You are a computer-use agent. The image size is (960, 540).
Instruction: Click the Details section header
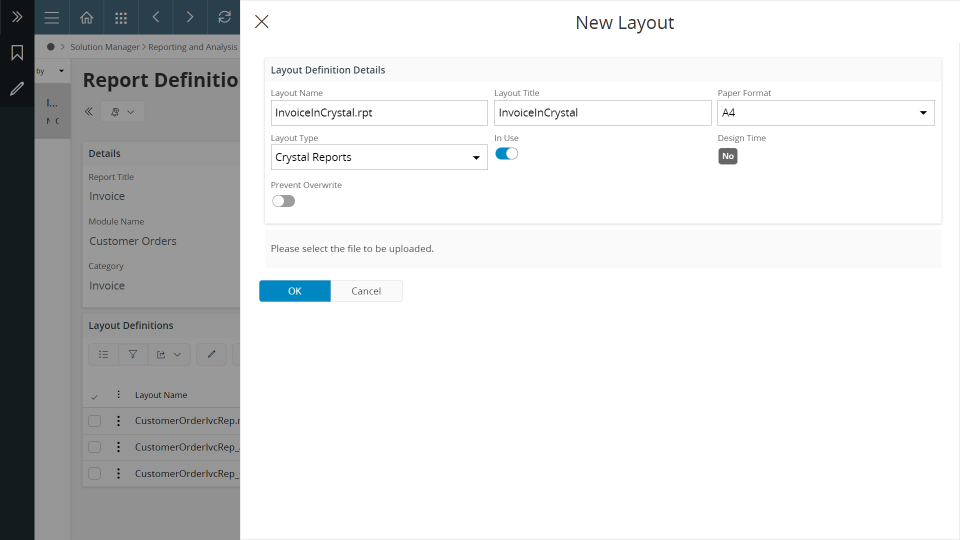[x=105, y=154]
